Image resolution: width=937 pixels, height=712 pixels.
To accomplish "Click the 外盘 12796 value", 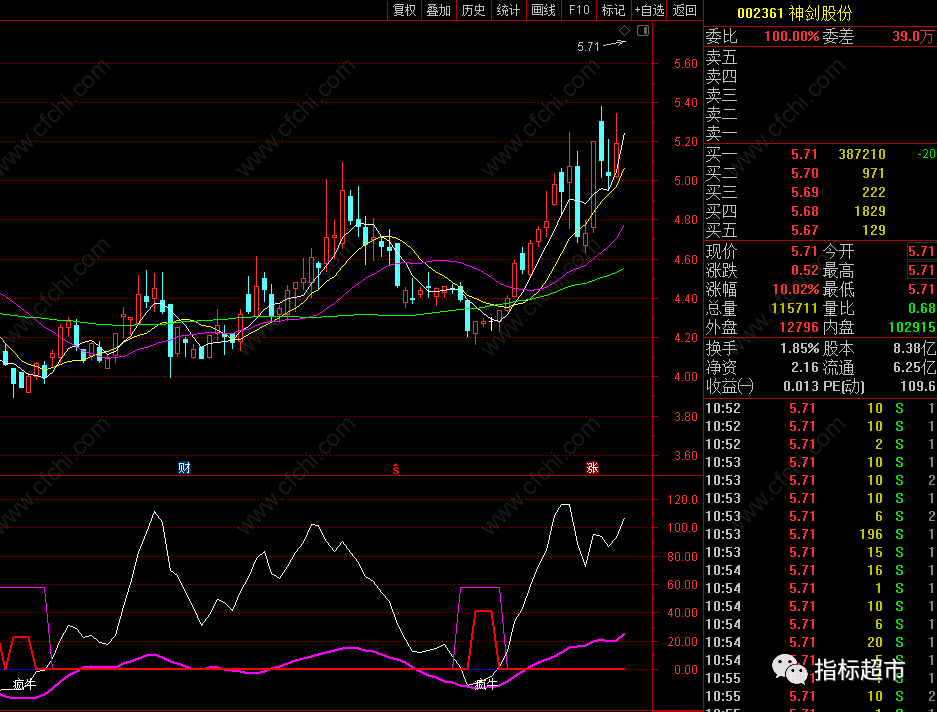I will pos(798,328).
